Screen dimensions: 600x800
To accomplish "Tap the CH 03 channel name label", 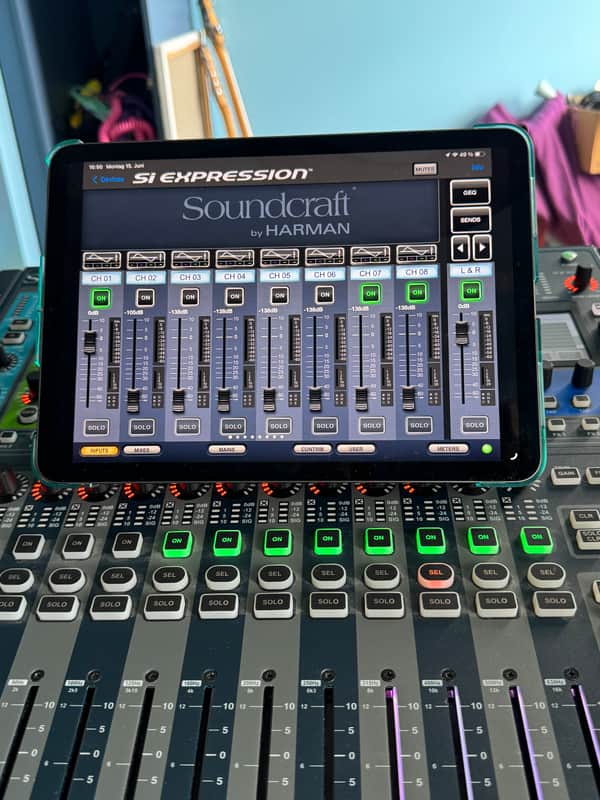I will 190,277.
